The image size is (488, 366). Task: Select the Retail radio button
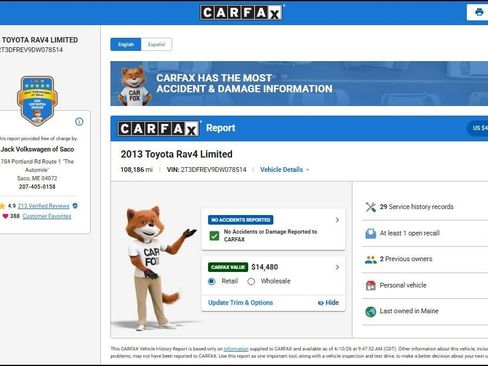(x=212, y=282)
